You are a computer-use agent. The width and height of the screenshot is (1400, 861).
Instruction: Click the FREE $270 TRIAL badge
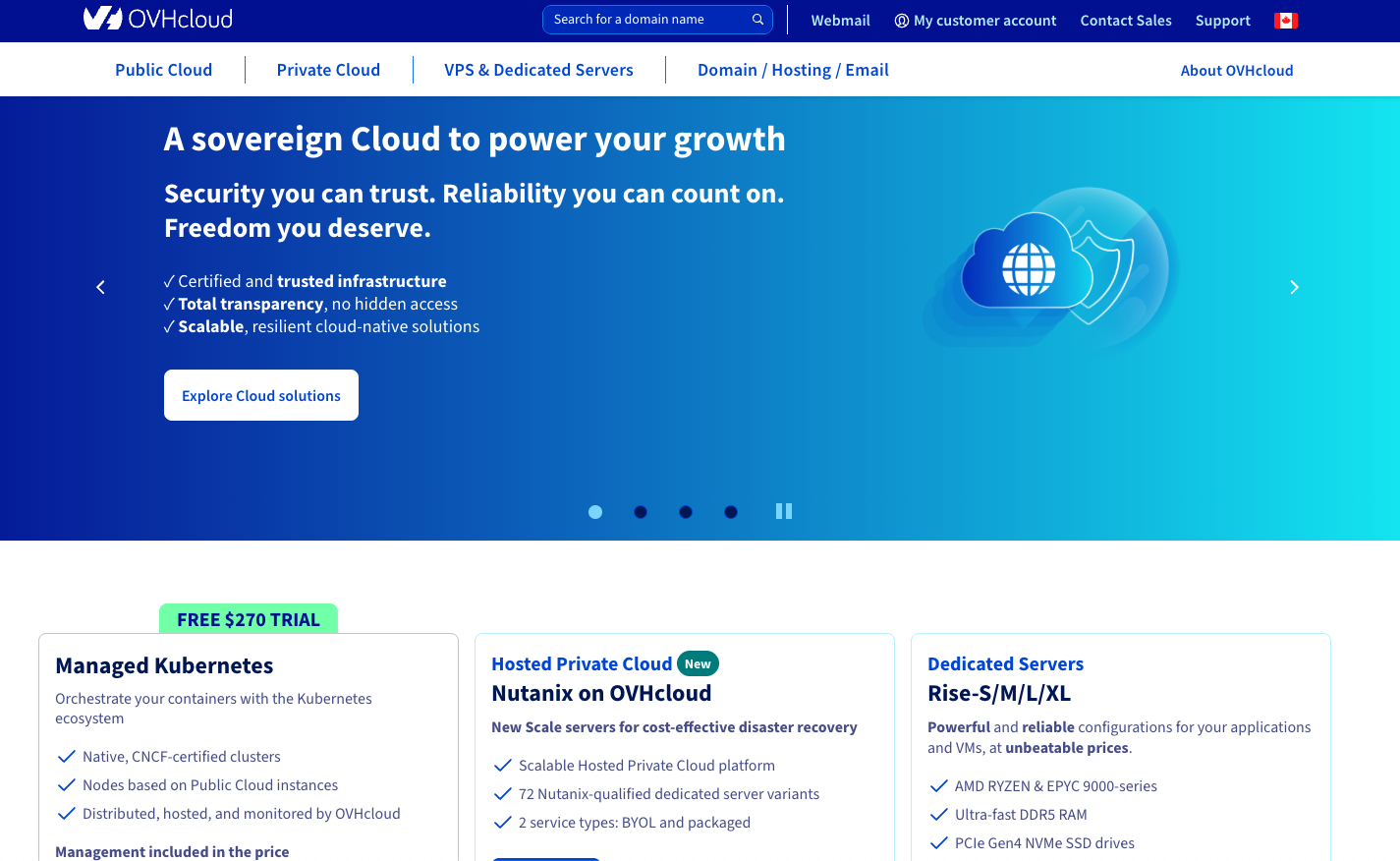point(249,619)
